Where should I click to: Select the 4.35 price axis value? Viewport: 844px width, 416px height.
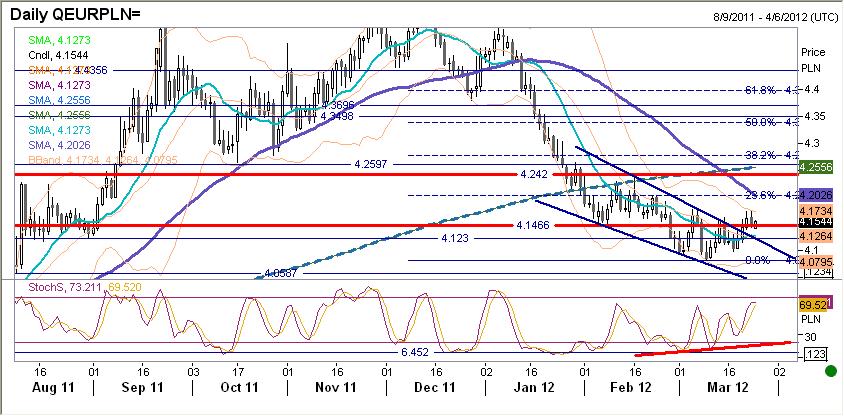tap(813, 116)
